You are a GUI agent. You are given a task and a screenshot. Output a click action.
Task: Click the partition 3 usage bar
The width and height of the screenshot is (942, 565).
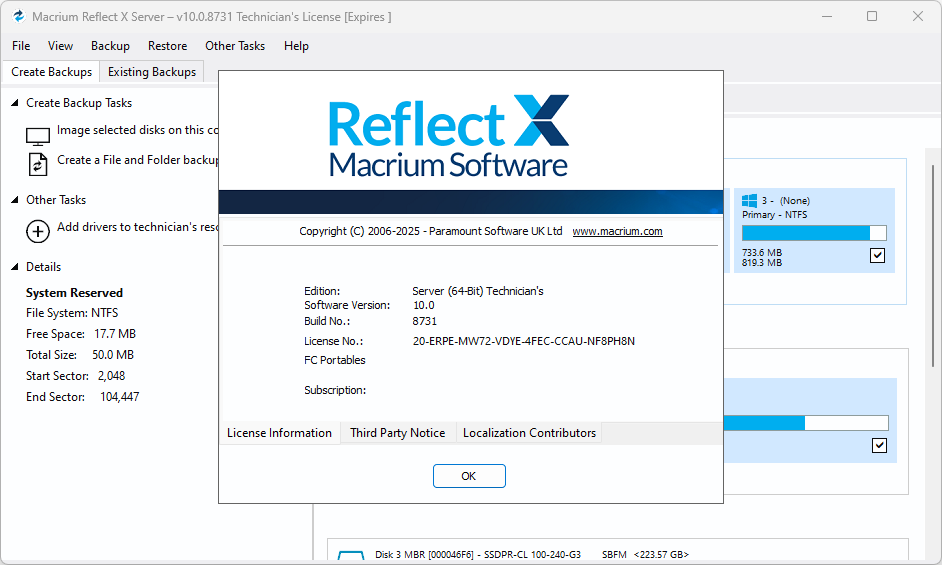[x=814, y=233]
